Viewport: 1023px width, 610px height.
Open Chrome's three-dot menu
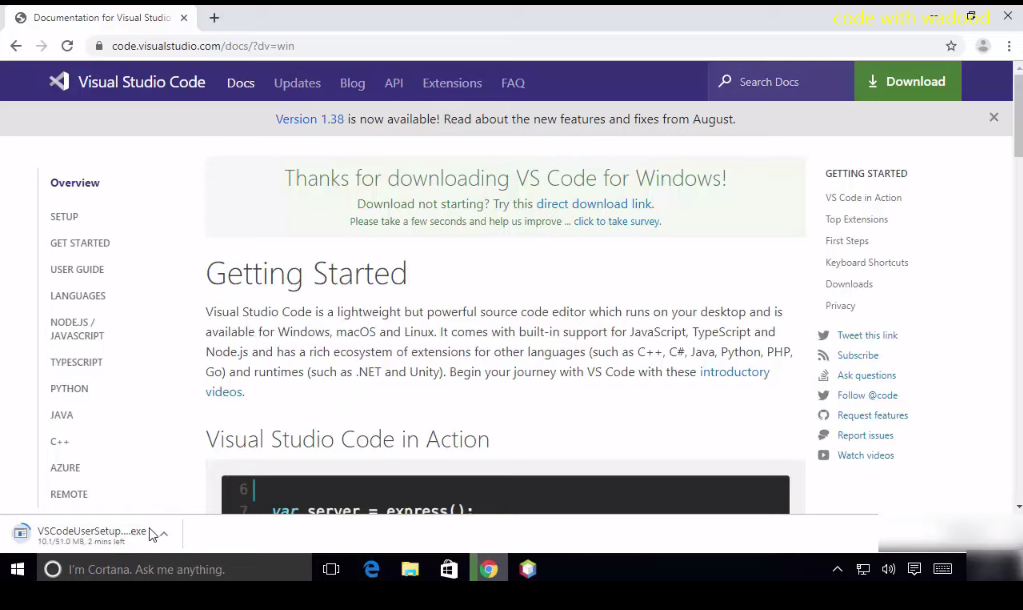pyautogui.click(x=1009, y=46)
